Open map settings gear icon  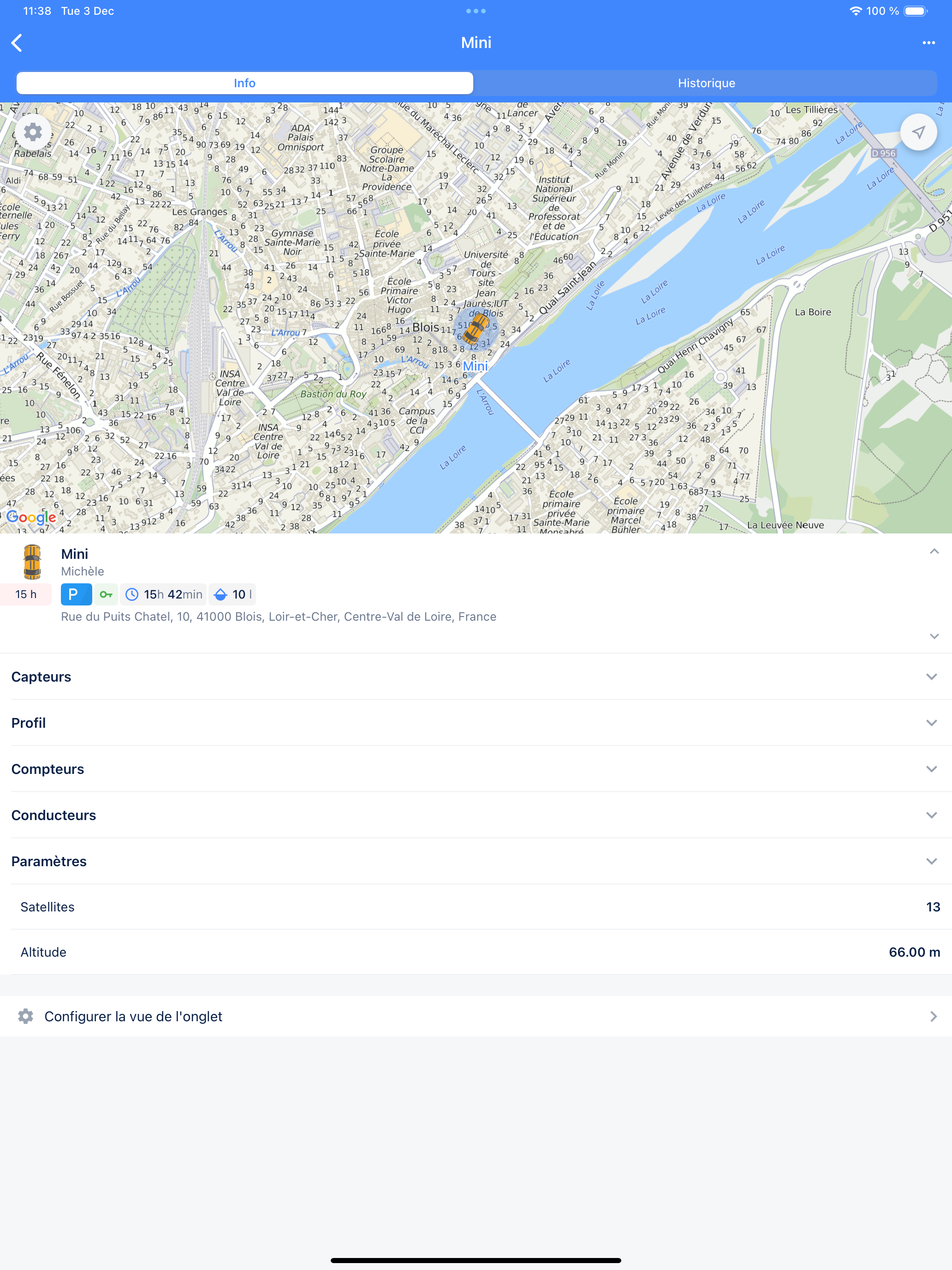(x=33, y=132)
